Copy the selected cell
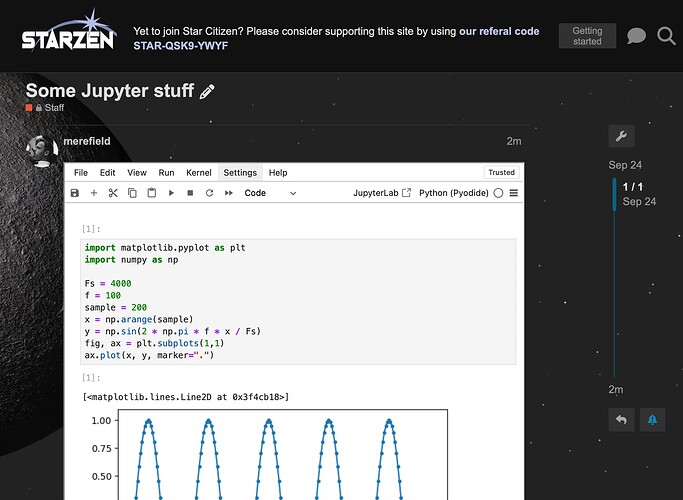The width and height of the screenshot is (683, 500). click(132, 193)
